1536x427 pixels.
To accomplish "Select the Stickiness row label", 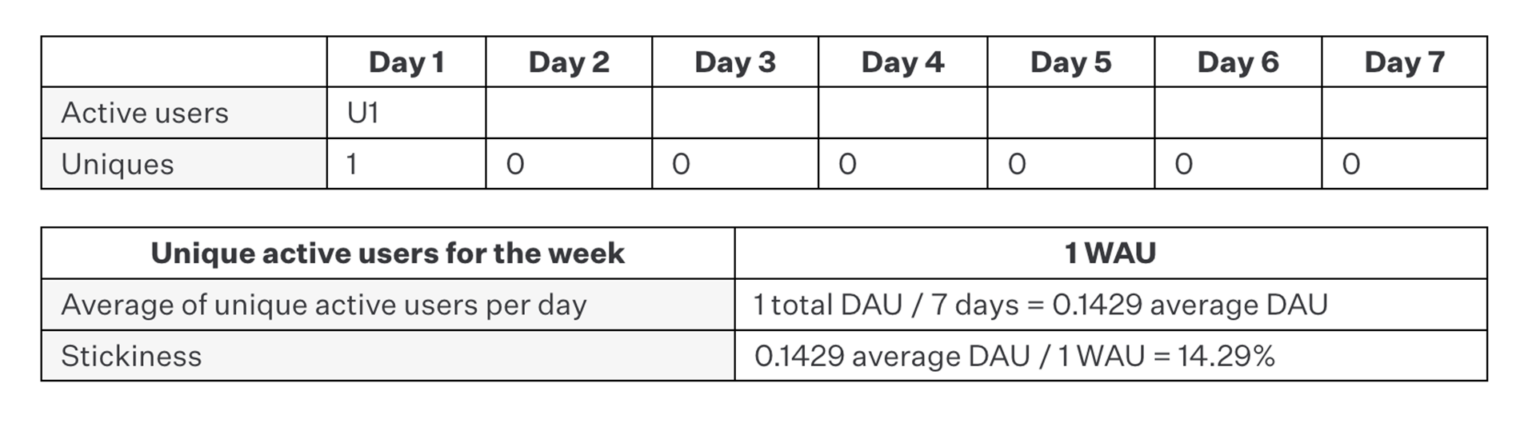I will [x=131, y=356].
